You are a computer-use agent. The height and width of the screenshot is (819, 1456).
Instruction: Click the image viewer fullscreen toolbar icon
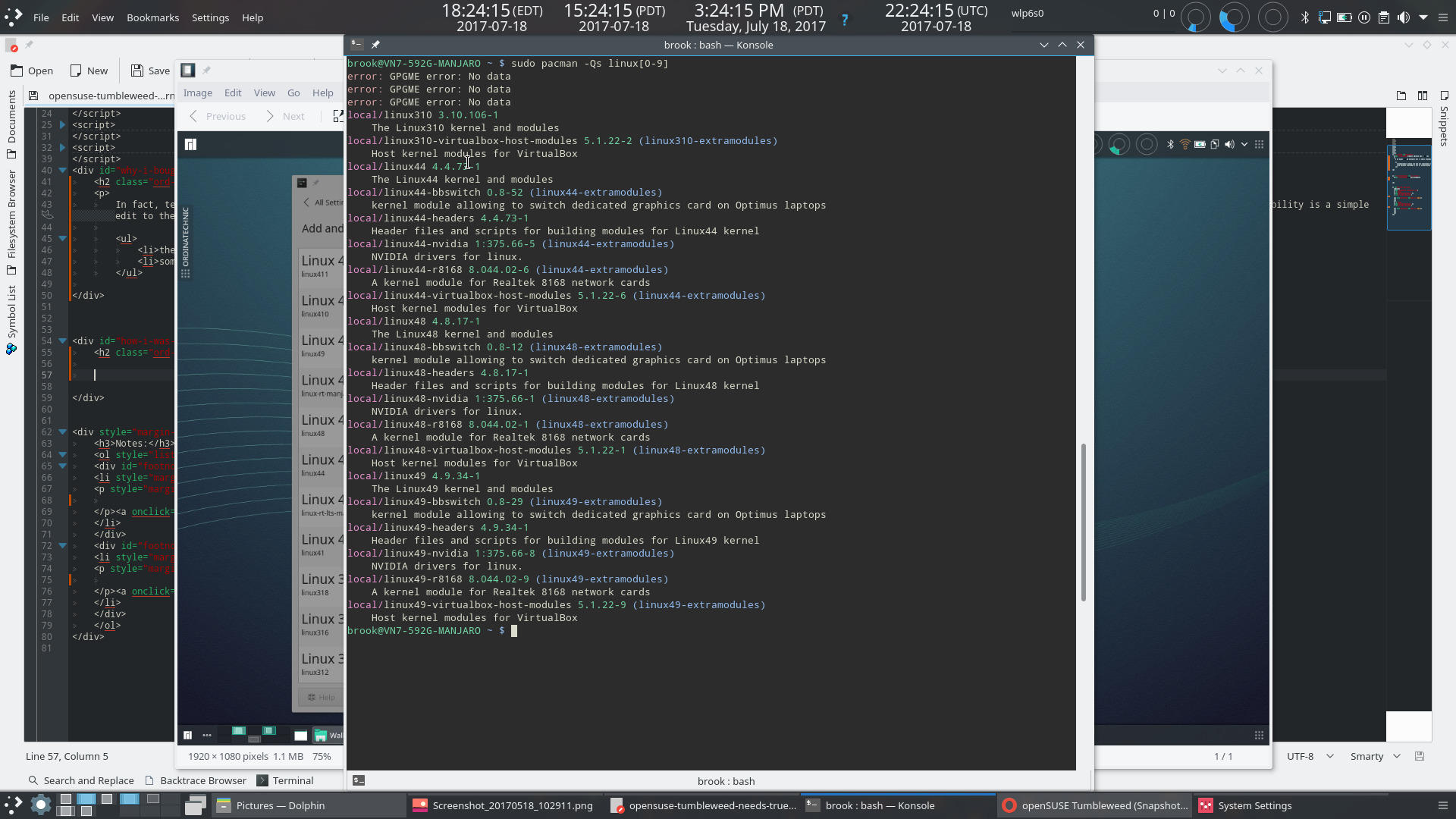coord(337,116)
